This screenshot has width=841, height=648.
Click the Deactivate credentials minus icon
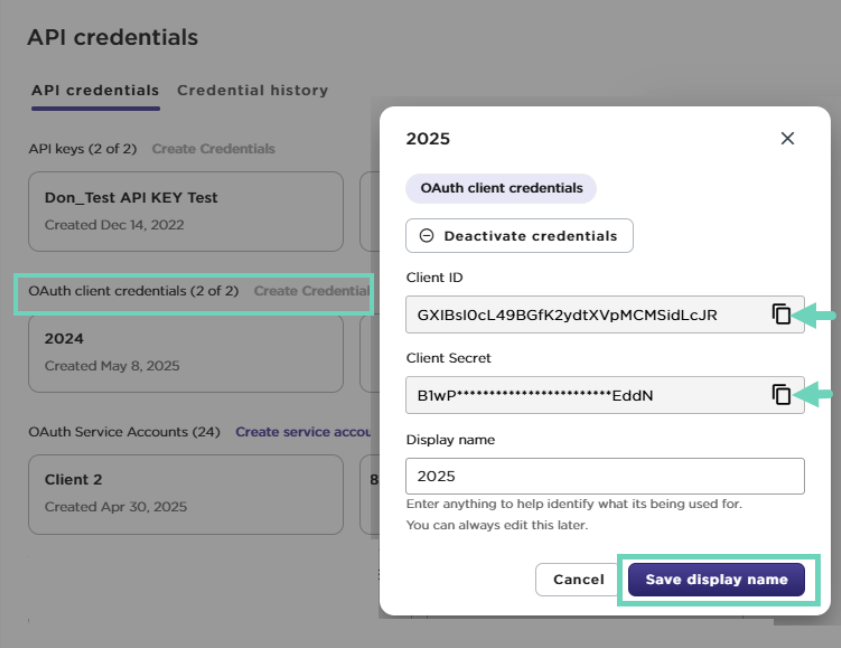[427, 236]
